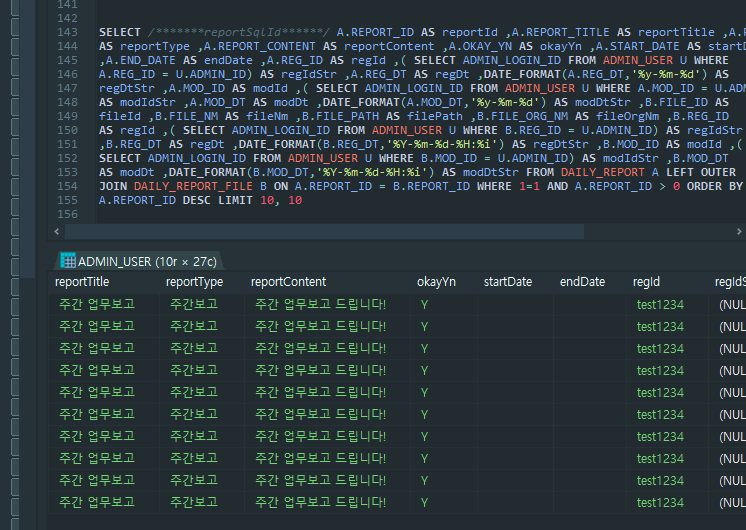The height and width of the screenshot is (530, 746).
Task: Click the grid icon on the ADMIN_USER tab
Action: pyautogui.click(x=68, y=261)
